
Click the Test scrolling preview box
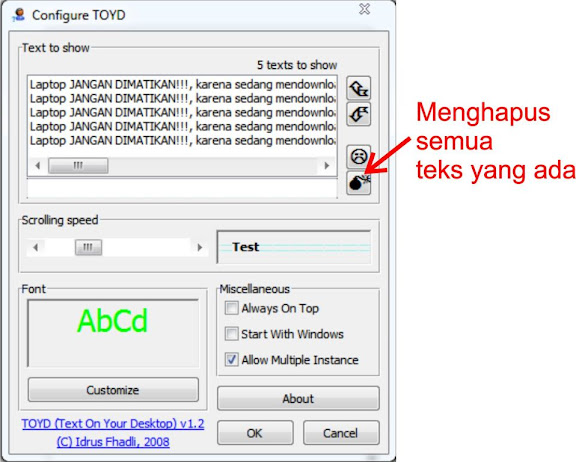pos(294,247)
